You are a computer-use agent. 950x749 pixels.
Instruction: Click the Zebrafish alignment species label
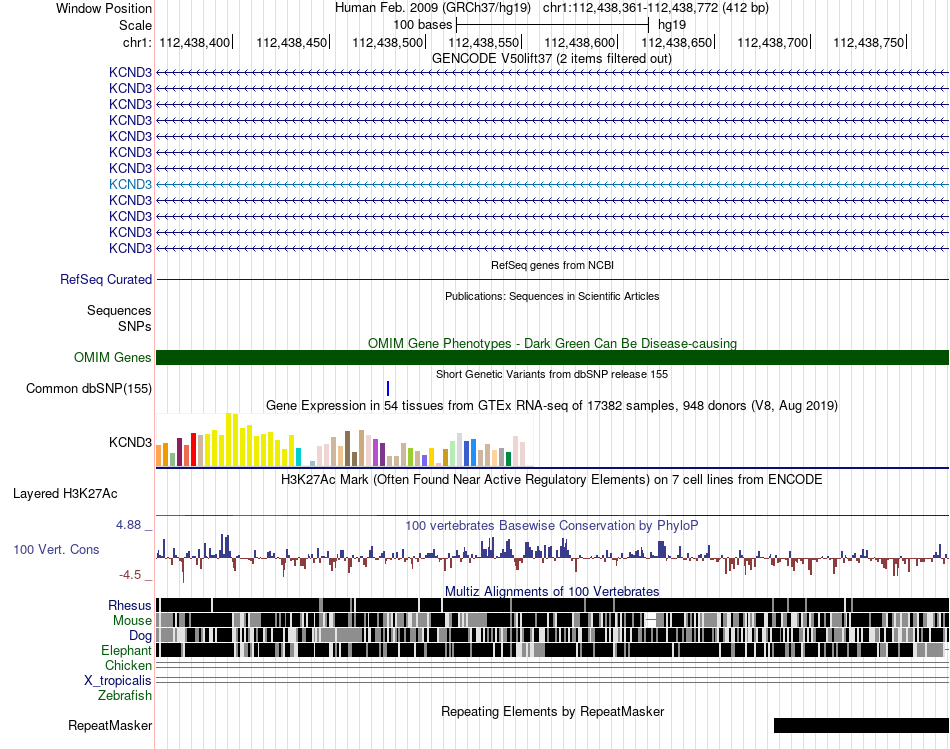coord(125,696)
